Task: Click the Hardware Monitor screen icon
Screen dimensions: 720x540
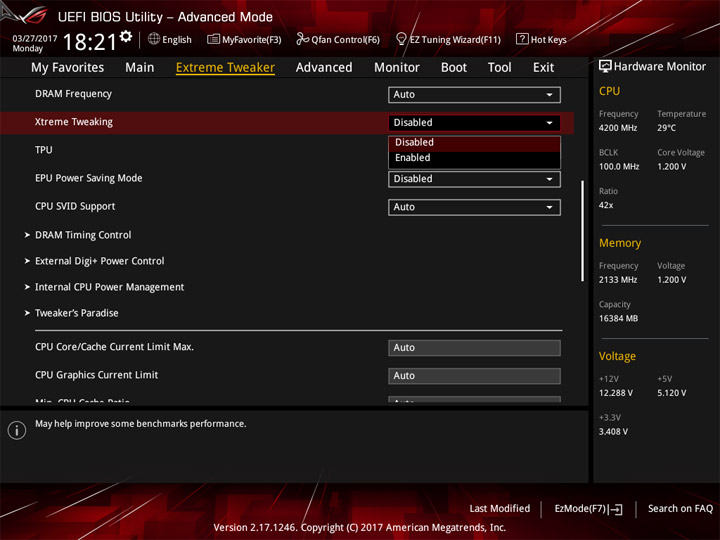Action: point(605,67)
